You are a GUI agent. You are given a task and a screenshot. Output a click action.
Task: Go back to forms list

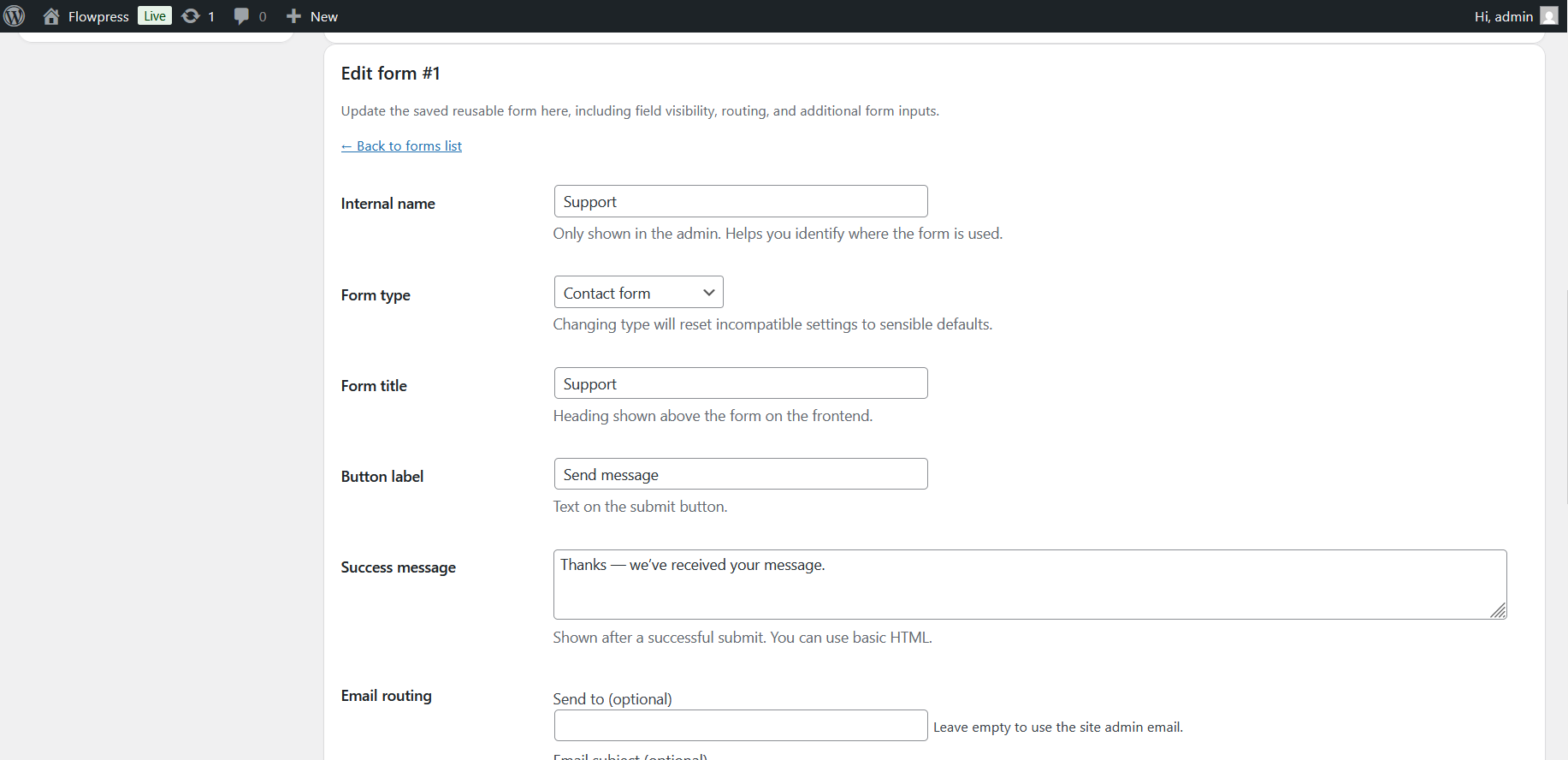pos(401,146)
